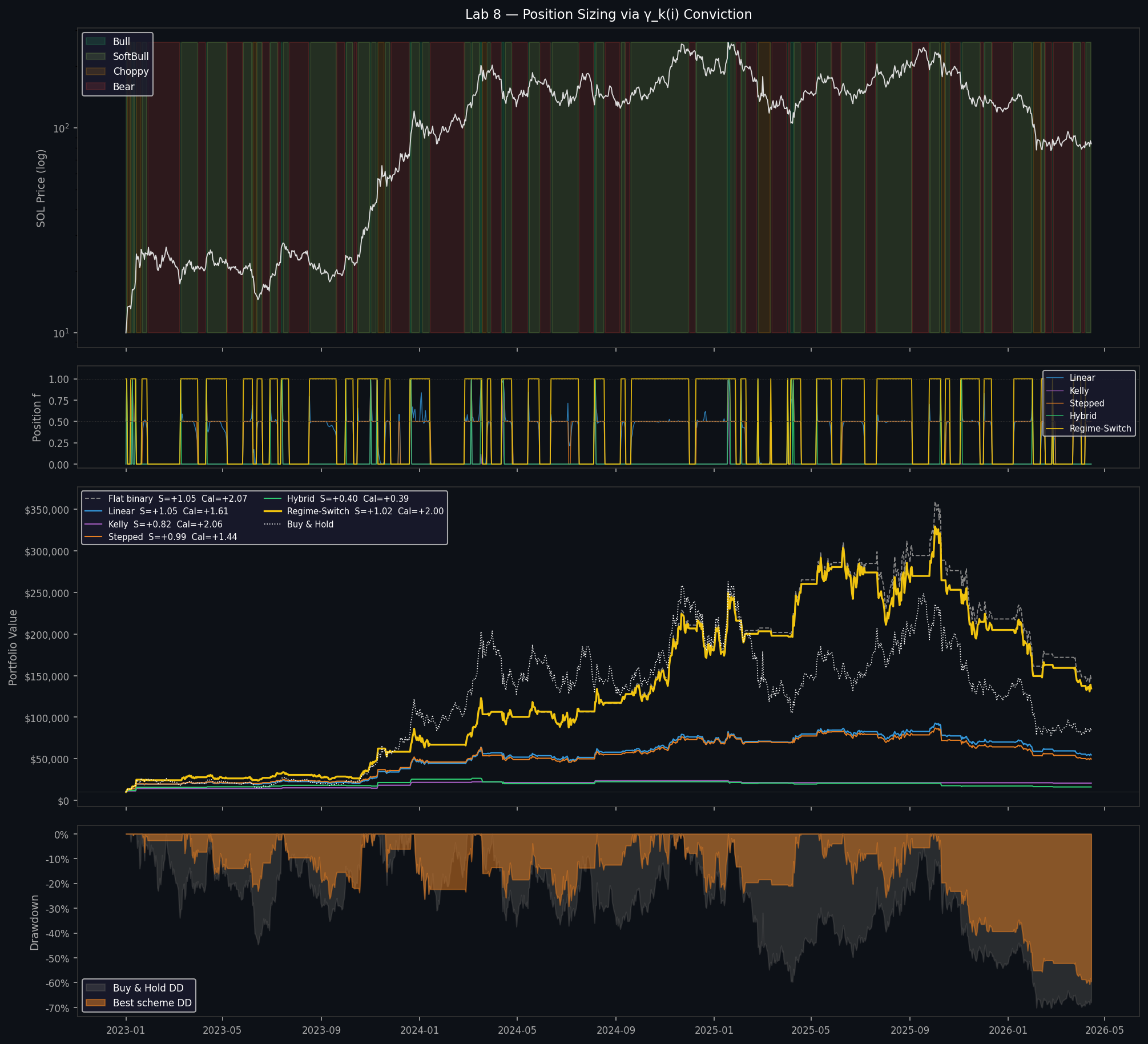Click the Buy & Hold dotted legend entry
Viewport: 1148px width, 1044px height.
299,525
